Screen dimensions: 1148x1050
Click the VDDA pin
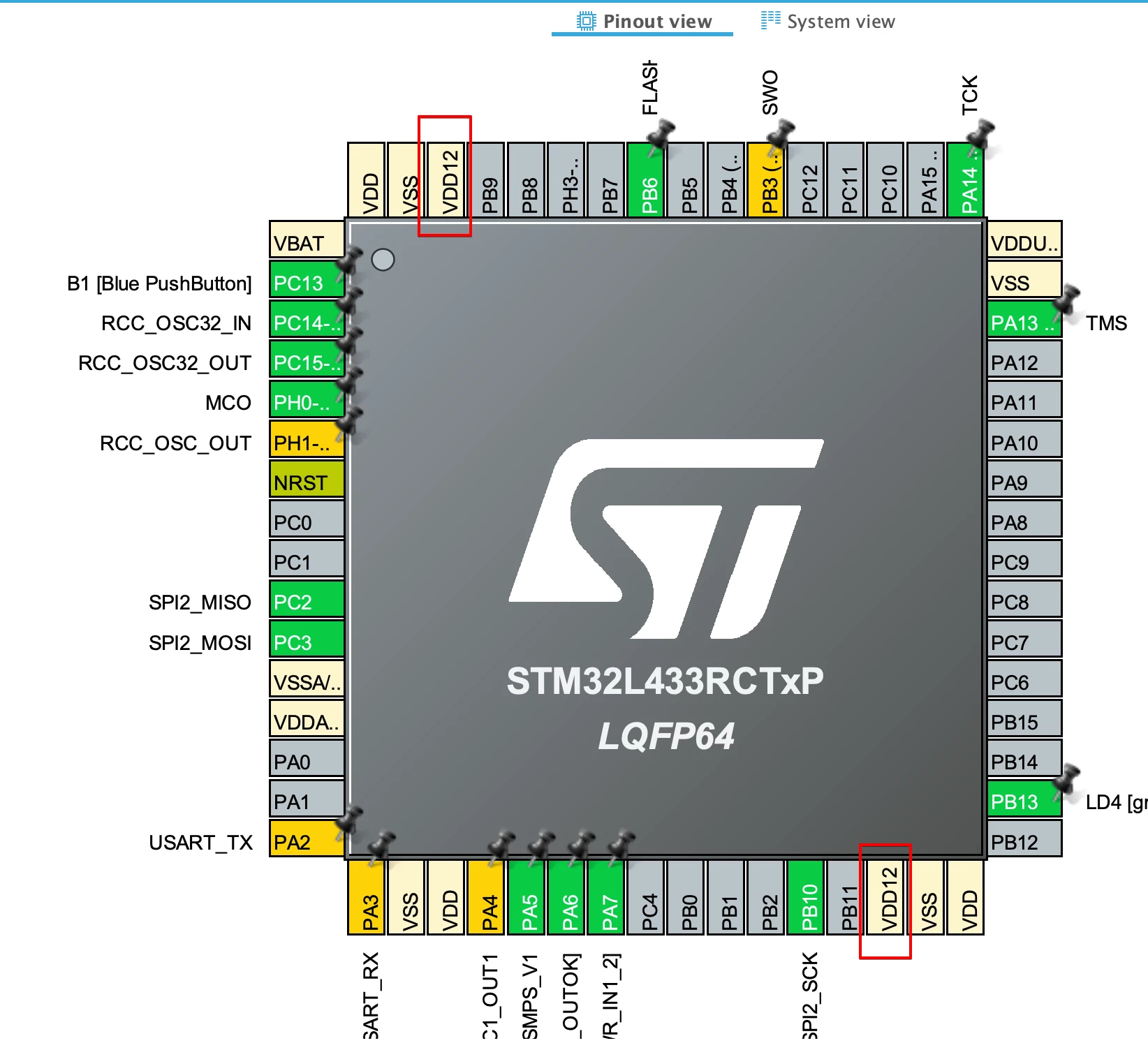click(307, 718)
